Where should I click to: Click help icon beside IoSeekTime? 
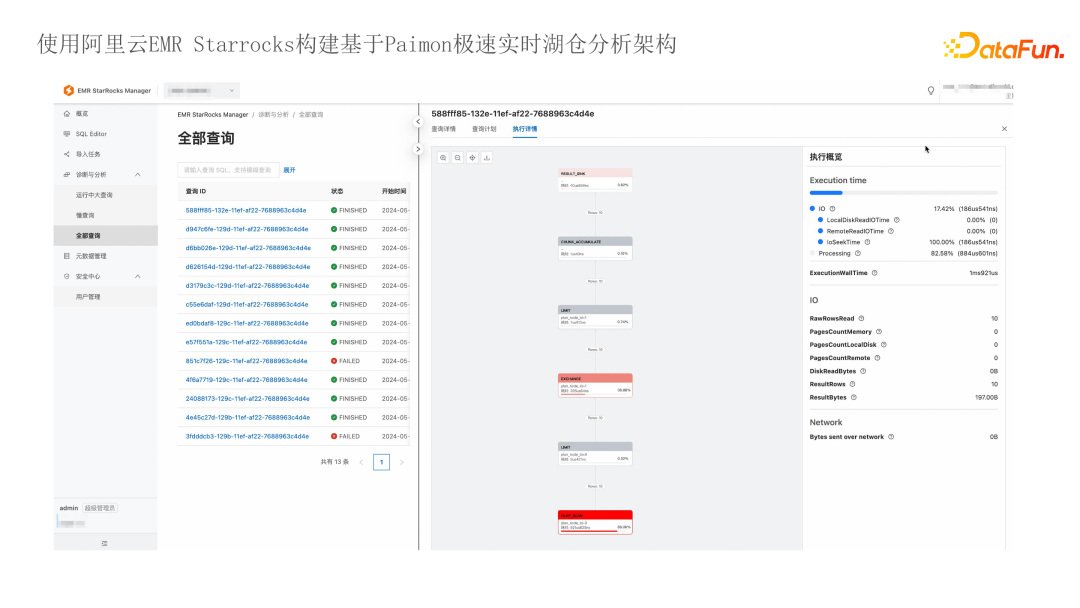click(867, 242)
